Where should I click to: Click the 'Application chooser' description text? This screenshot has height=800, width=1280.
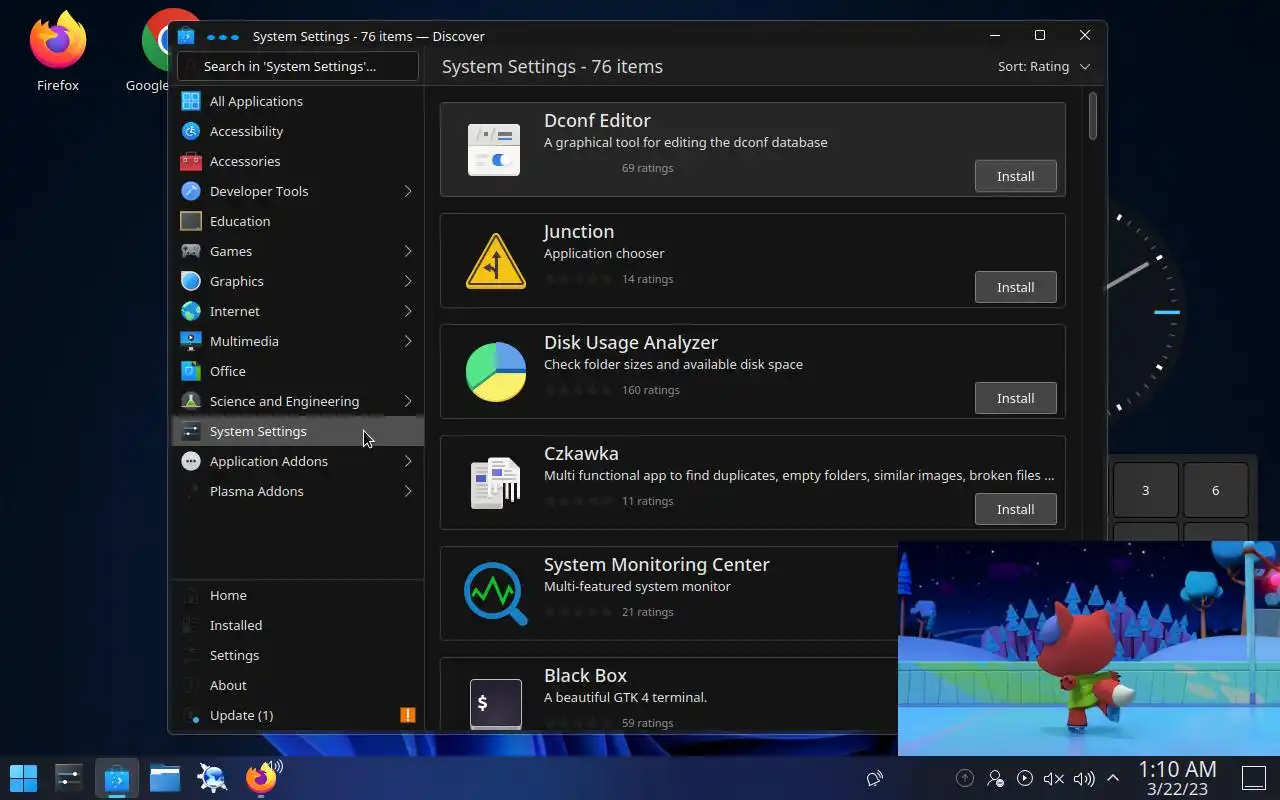604,253
